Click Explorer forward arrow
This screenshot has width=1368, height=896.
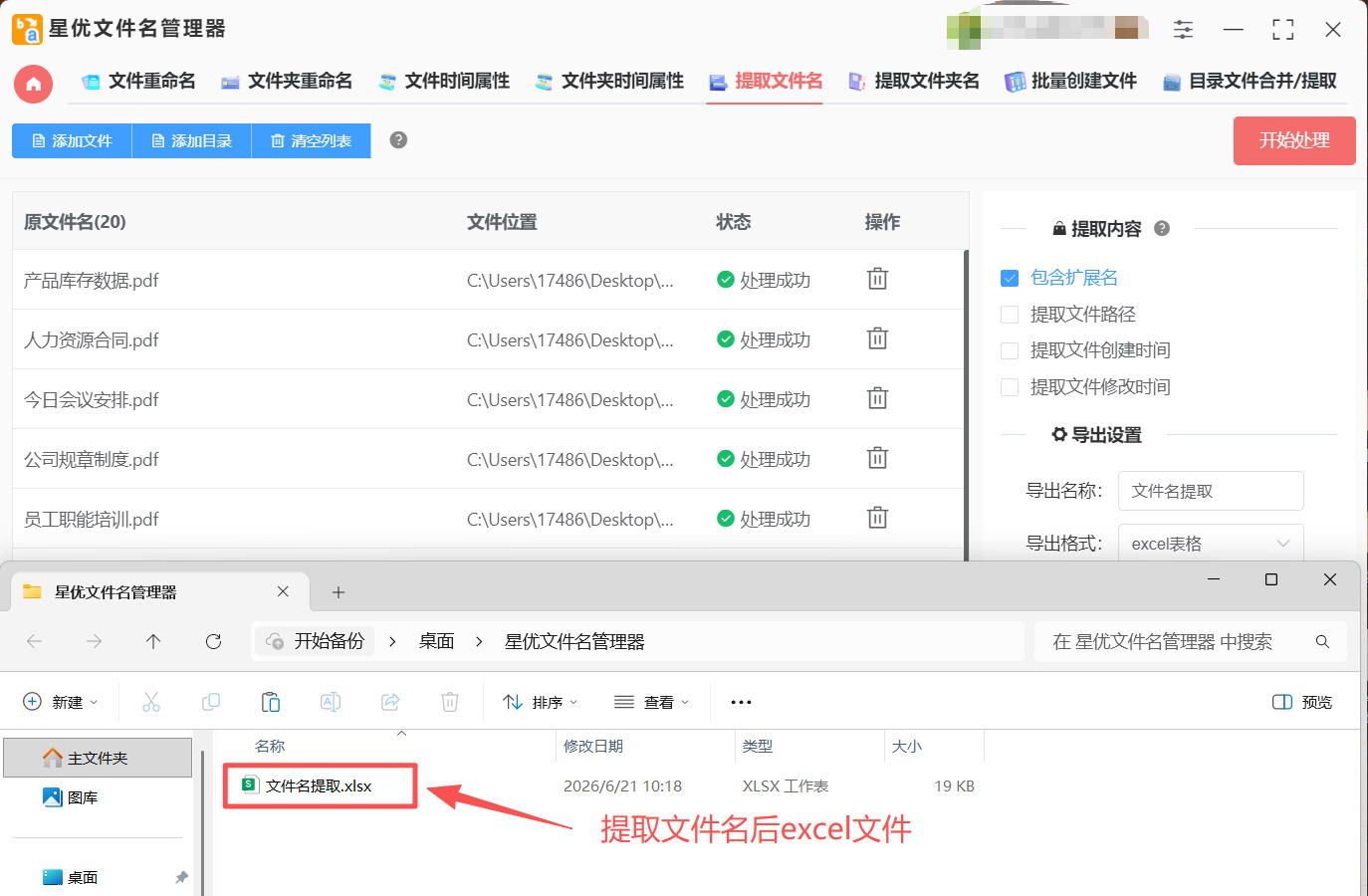click(94, 642)
